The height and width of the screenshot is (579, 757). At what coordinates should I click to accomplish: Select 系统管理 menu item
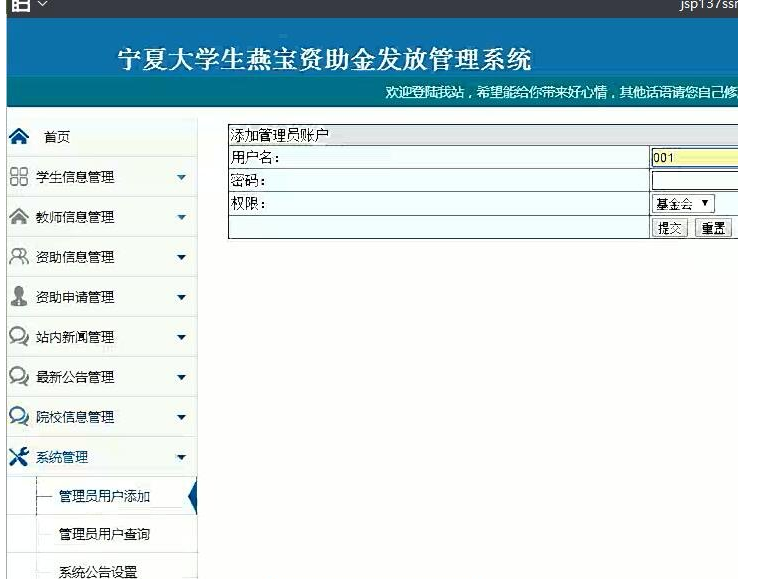(x=62, y=457)
